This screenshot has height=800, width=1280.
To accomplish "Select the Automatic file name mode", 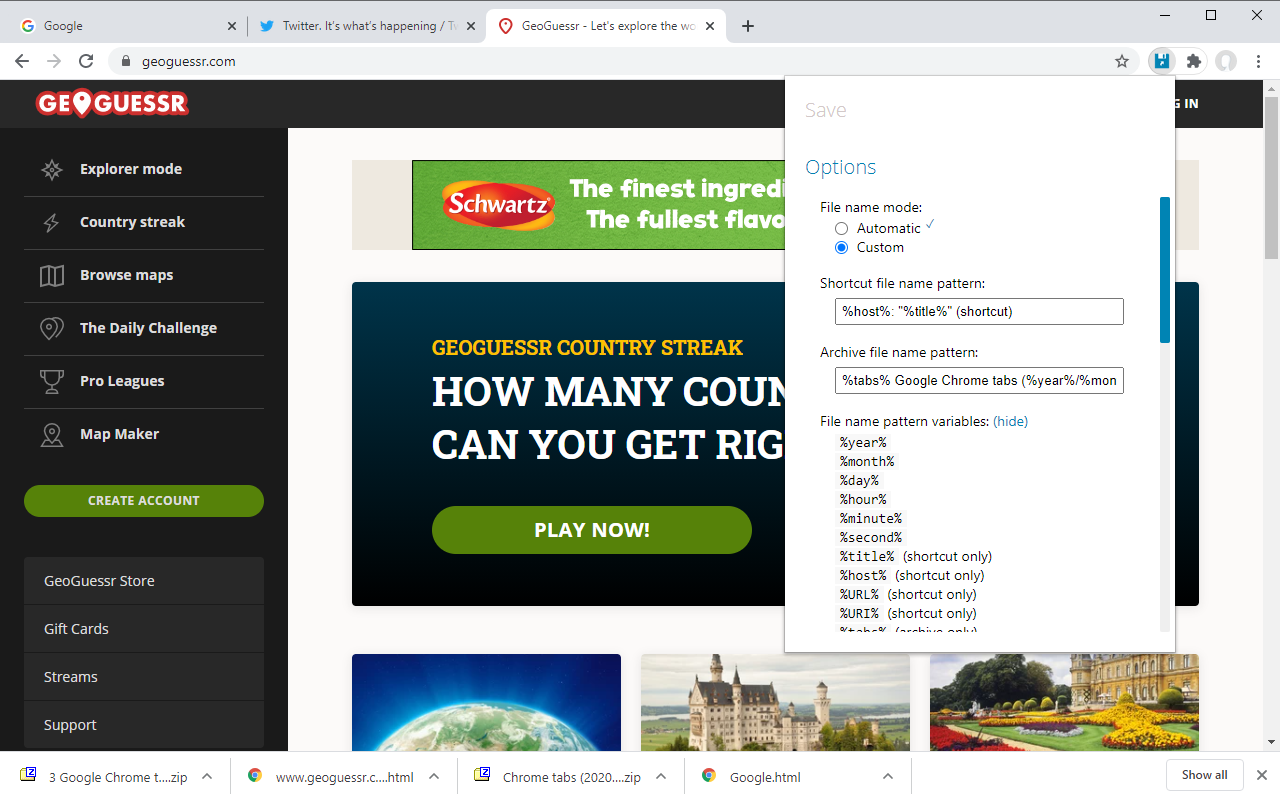I will [x=841, y=228].
